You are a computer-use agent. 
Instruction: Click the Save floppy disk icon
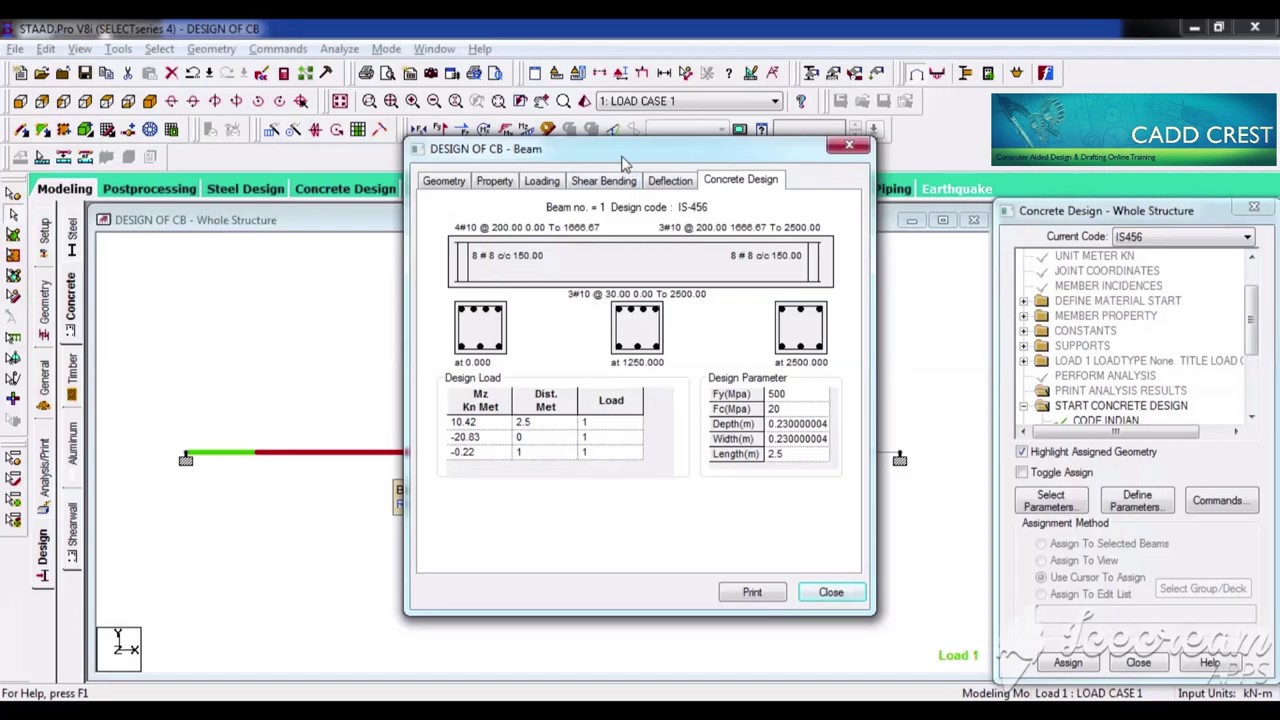[85, 73]
